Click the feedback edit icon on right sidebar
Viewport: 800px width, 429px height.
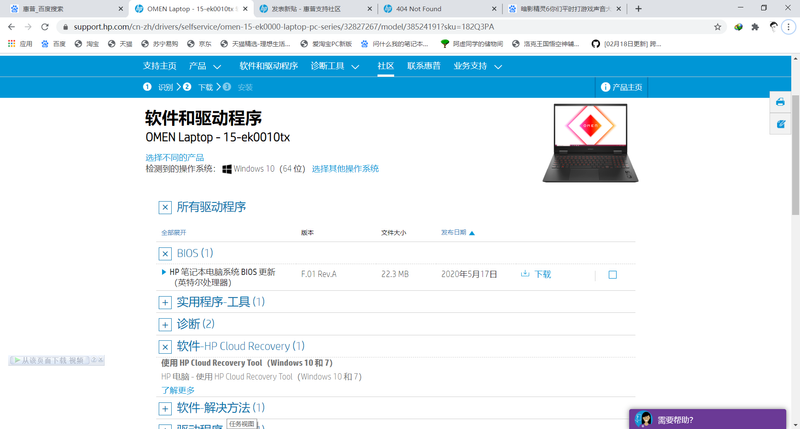[780, 124]
